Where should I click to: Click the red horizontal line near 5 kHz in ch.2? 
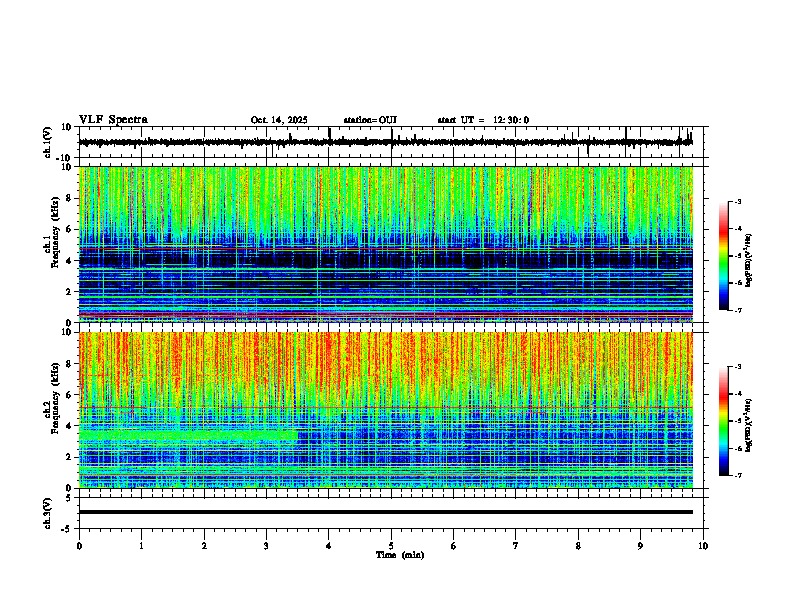[386, 407]
